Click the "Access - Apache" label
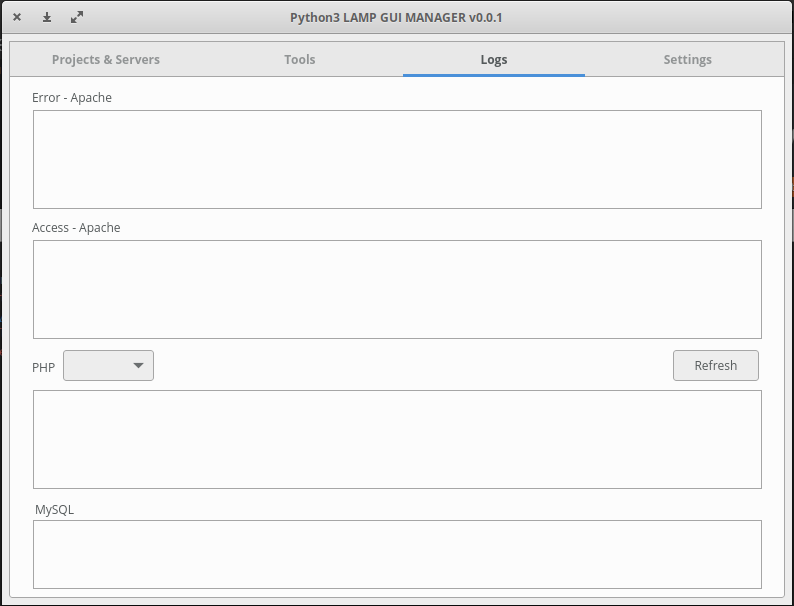Image resolution: width=794 pixels, height=606 pixels. click(76, 228)
